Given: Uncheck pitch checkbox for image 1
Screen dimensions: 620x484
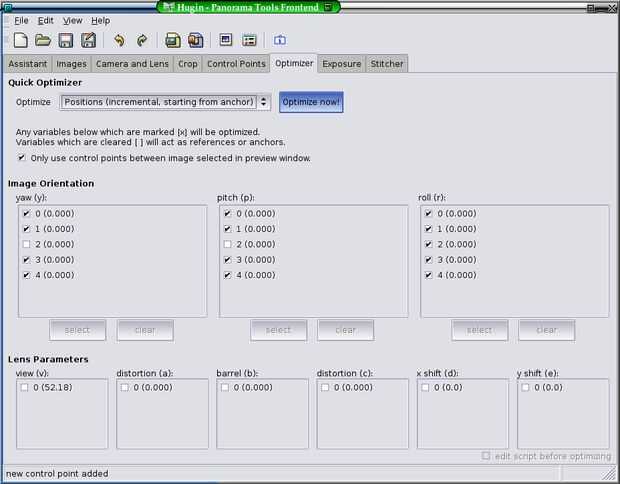Looking at the screenshot, I should (227, 229).
